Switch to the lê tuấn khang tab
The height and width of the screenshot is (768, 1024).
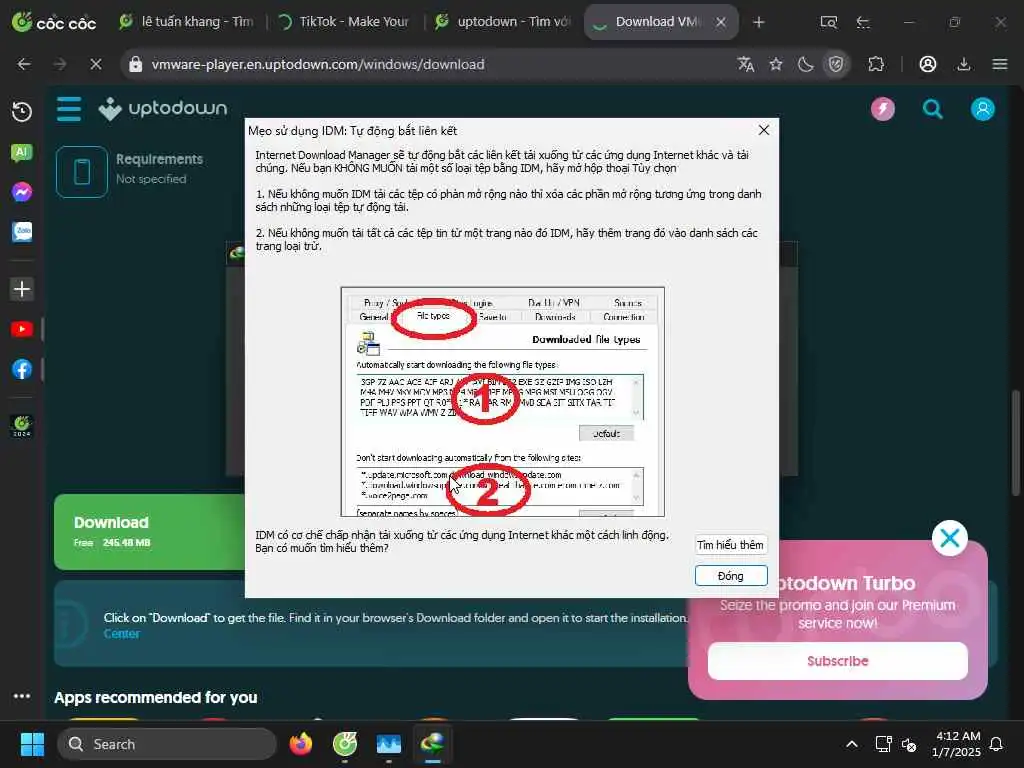(187, 22)
